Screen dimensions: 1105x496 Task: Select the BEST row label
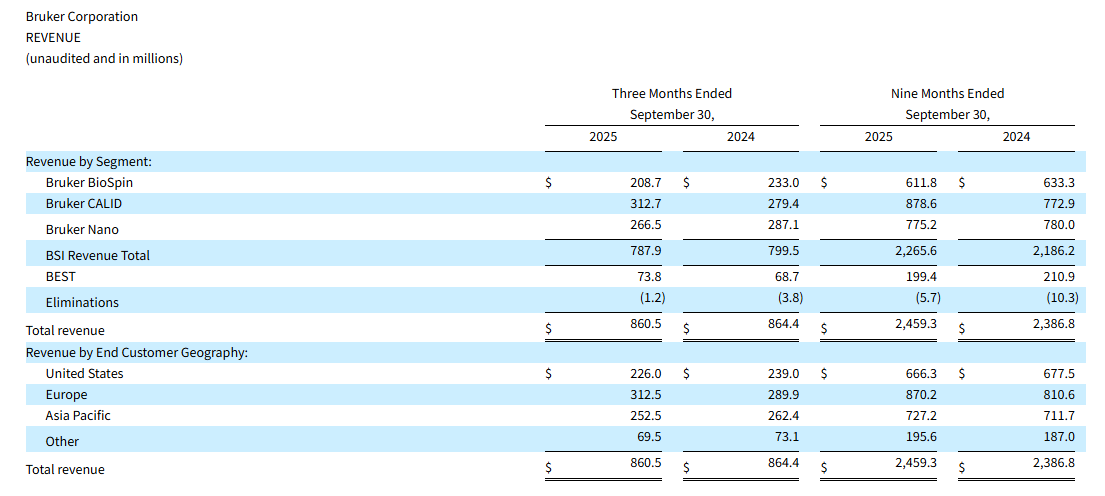point(60,276)
